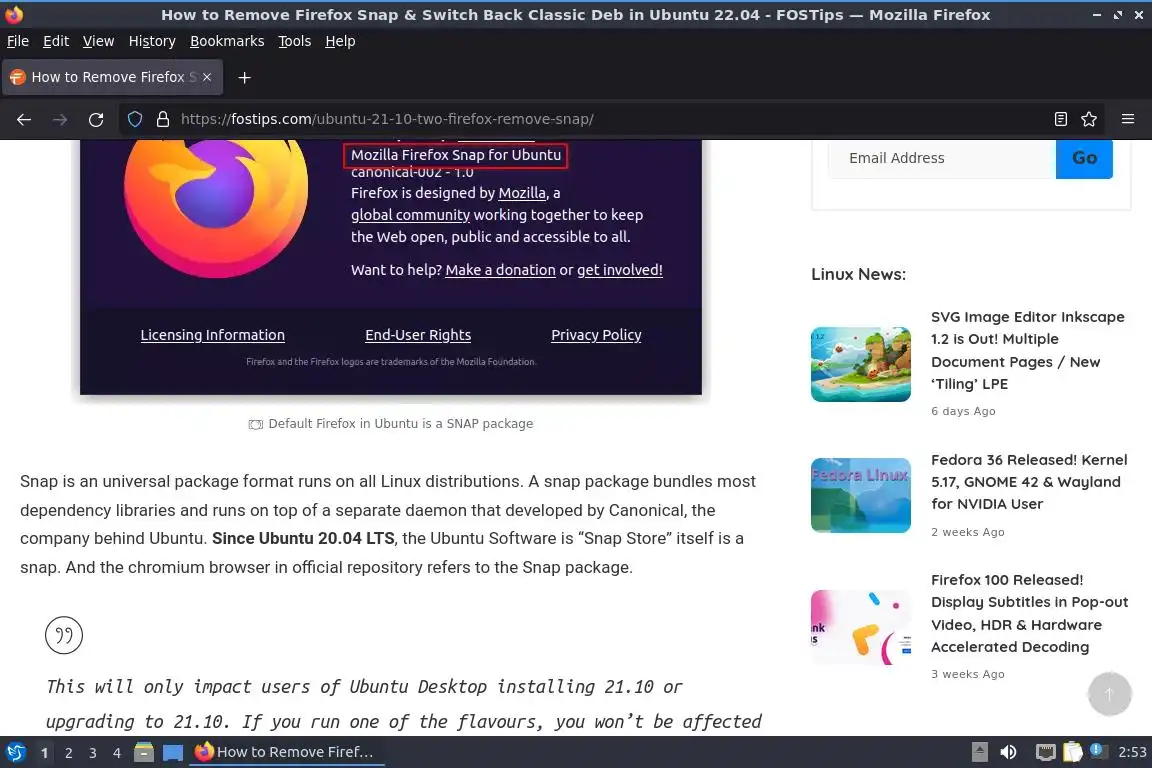Click the Firefox logo image in the article
The image size is (1152, 768).
pyautogui.click(x=215, y=208)
